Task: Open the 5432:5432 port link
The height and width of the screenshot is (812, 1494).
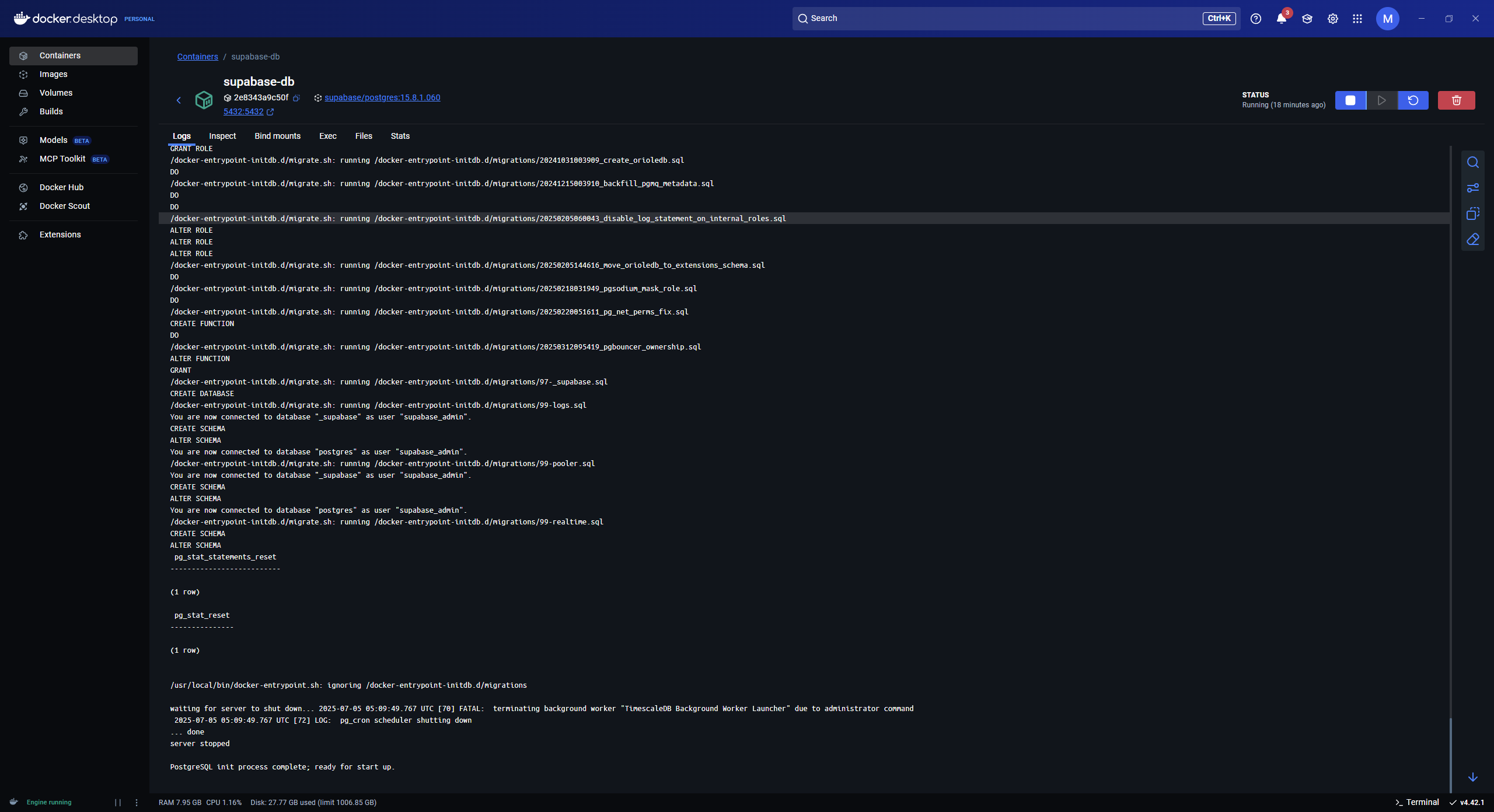Action: pos(243,111)
